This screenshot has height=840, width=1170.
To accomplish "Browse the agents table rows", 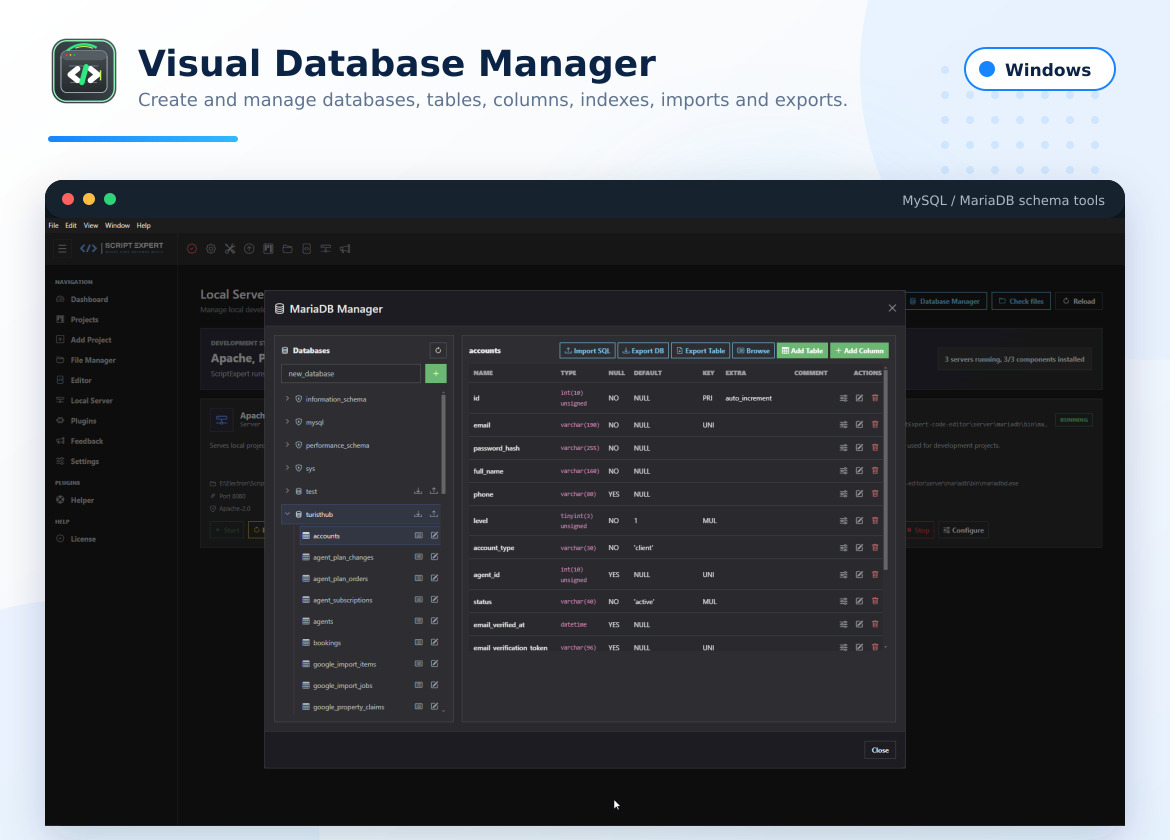I will coord(419,621).
